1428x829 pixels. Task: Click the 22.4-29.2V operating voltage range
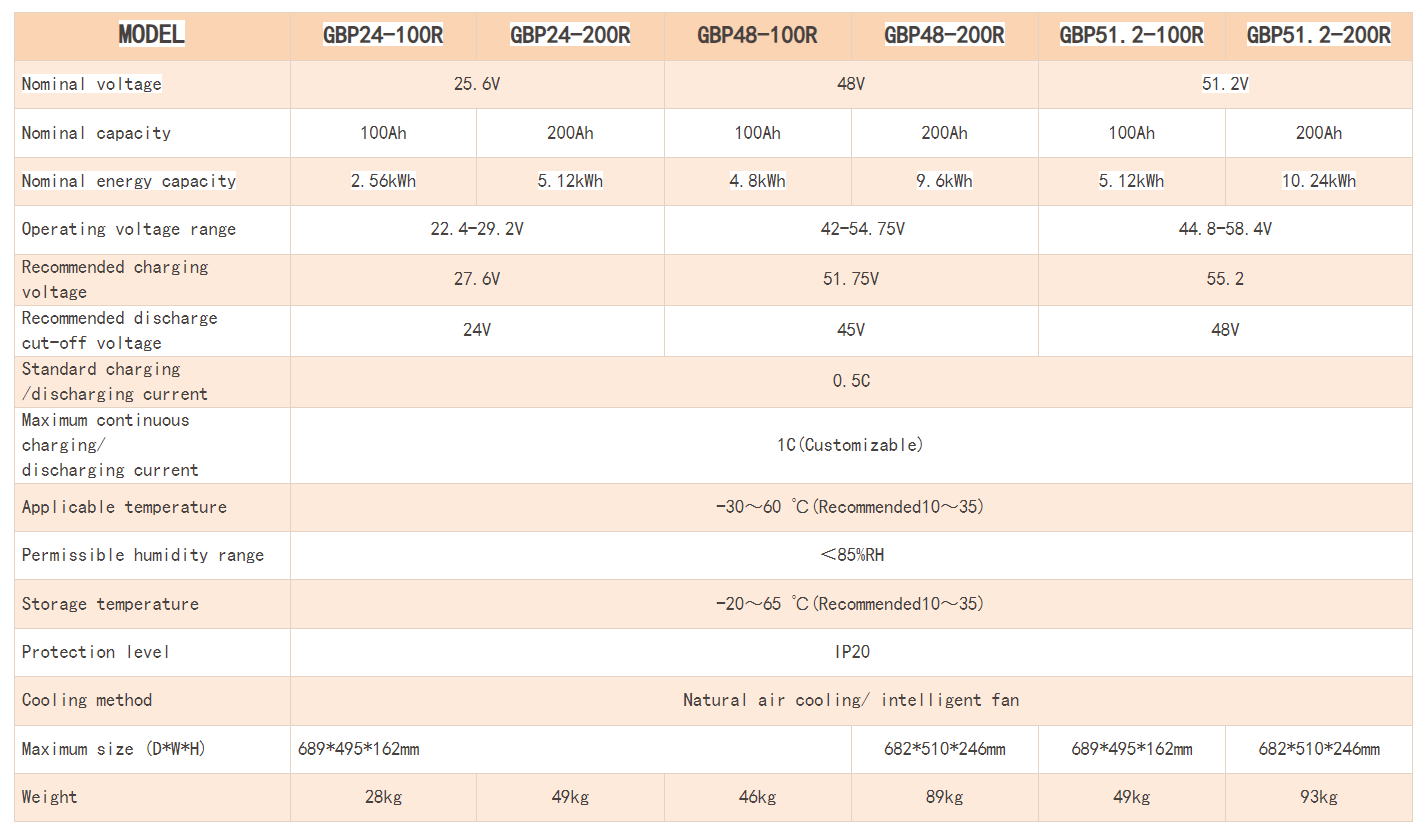[477, 229]
